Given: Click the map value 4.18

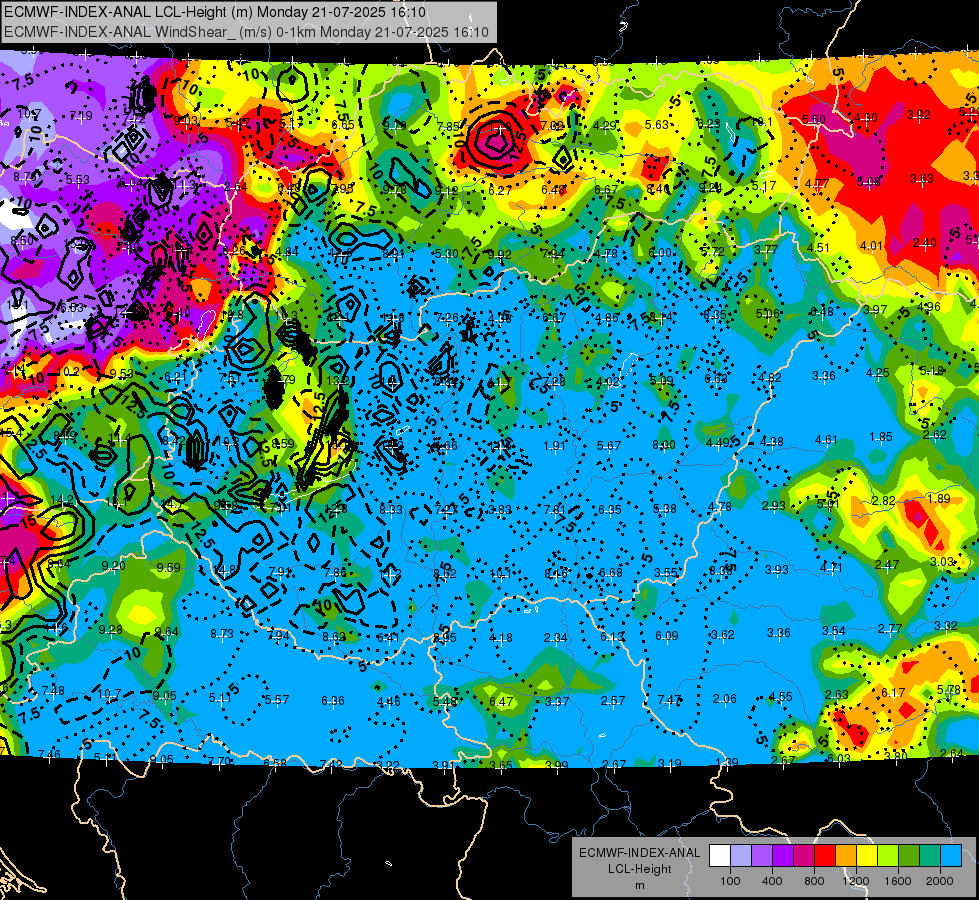Looking at the screenshot, I should [501, 638].
